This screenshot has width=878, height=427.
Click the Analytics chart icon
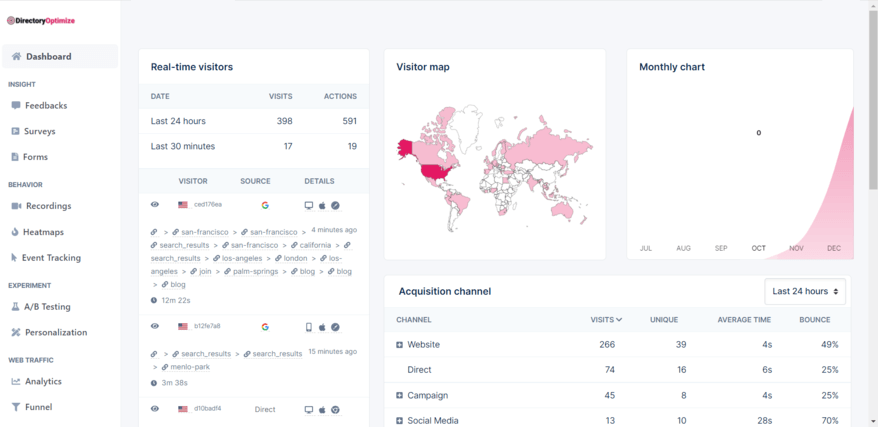click(x=16, y=381)
